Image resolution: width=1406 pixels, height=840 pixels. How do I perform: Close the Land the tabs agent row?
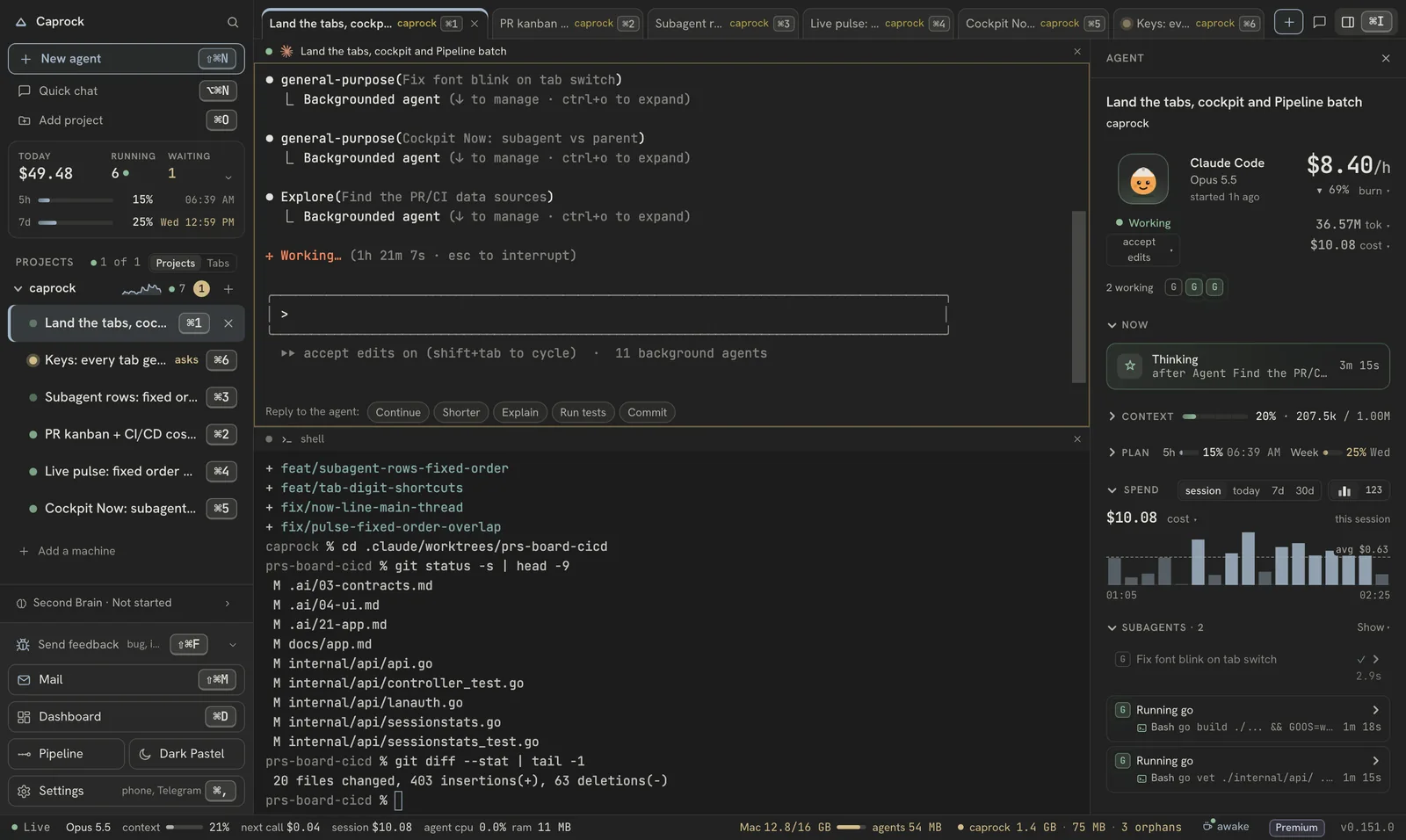pos(228,323)
